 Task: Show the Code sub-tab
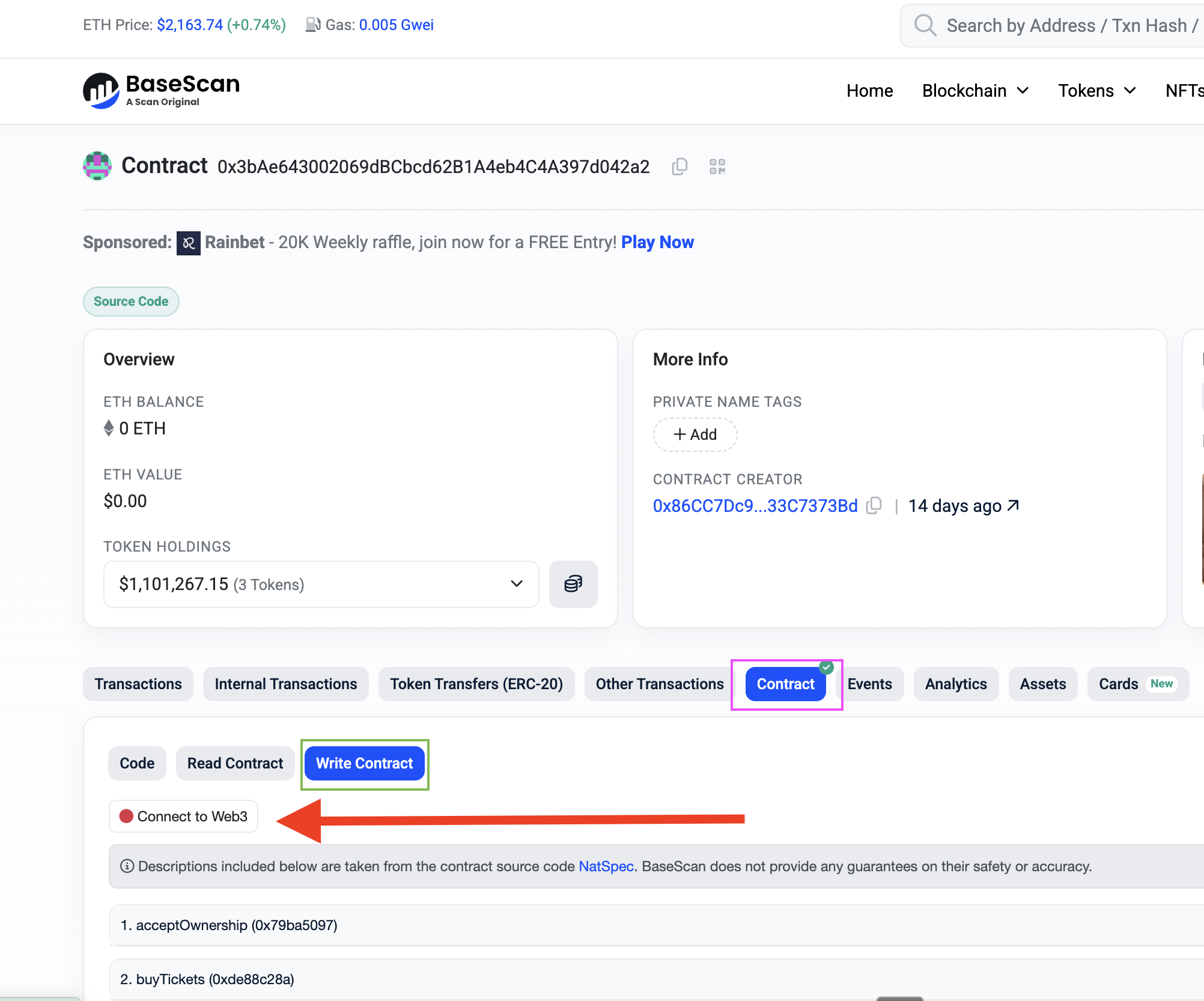click(137, 763)
